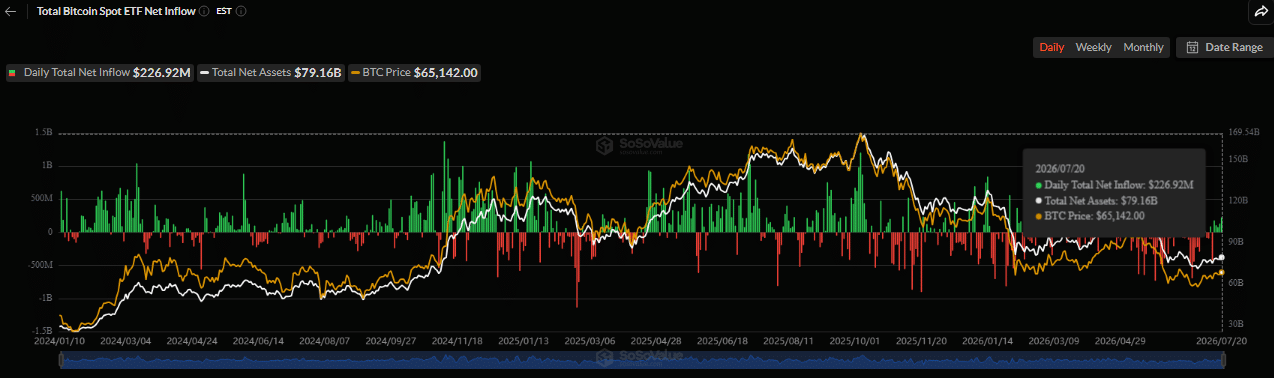Open info icon beside chart title
1274x378 pixels.
coord(204,11)
